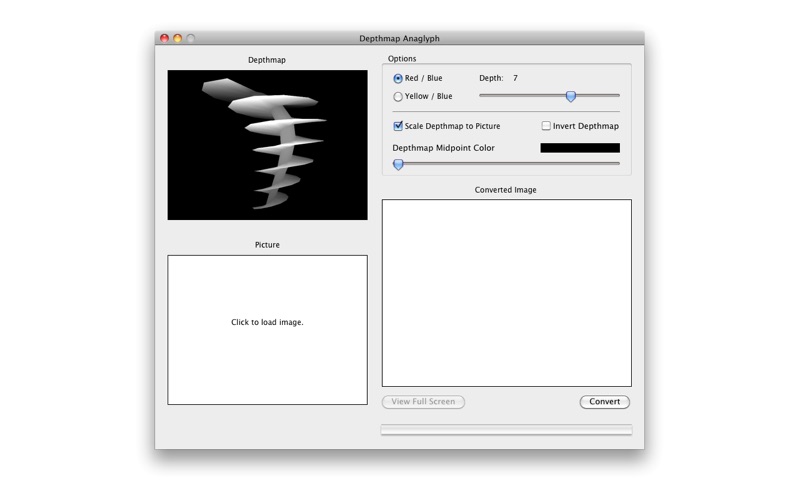
Task: Click the Picture box to load image
Action: tap(267, 330)
